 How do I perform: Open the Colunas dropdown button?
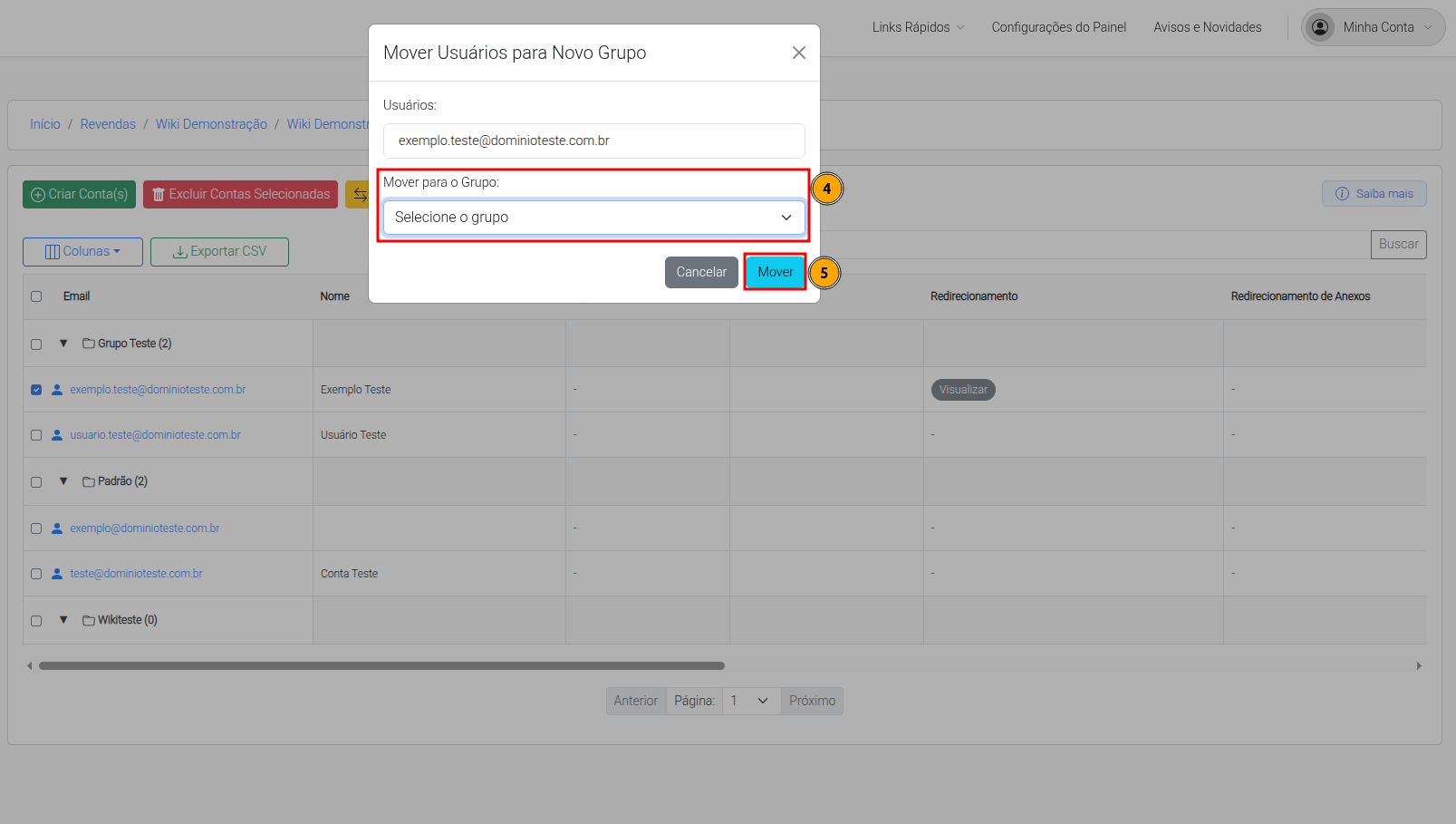(x=82, y=252)
